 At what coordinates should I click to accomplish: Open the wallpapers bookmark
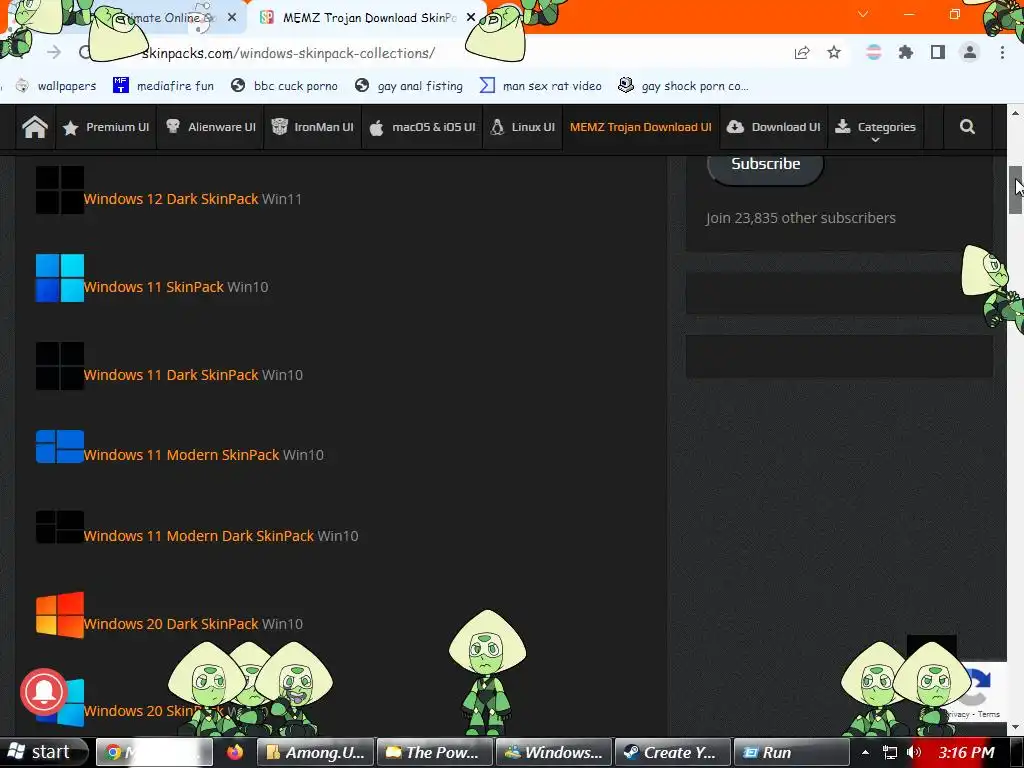point(56,86)
